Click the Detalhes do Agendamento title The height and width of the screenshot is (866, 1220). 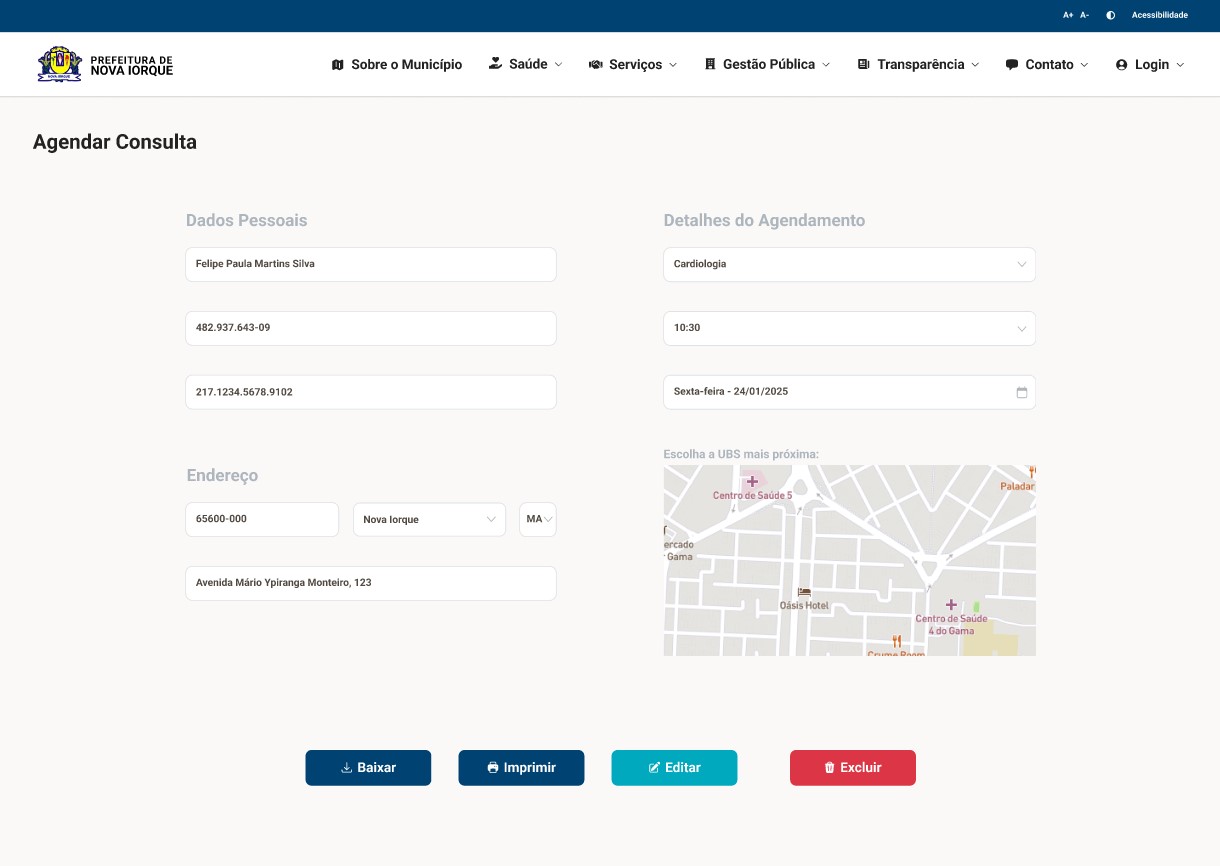point(764,220)
